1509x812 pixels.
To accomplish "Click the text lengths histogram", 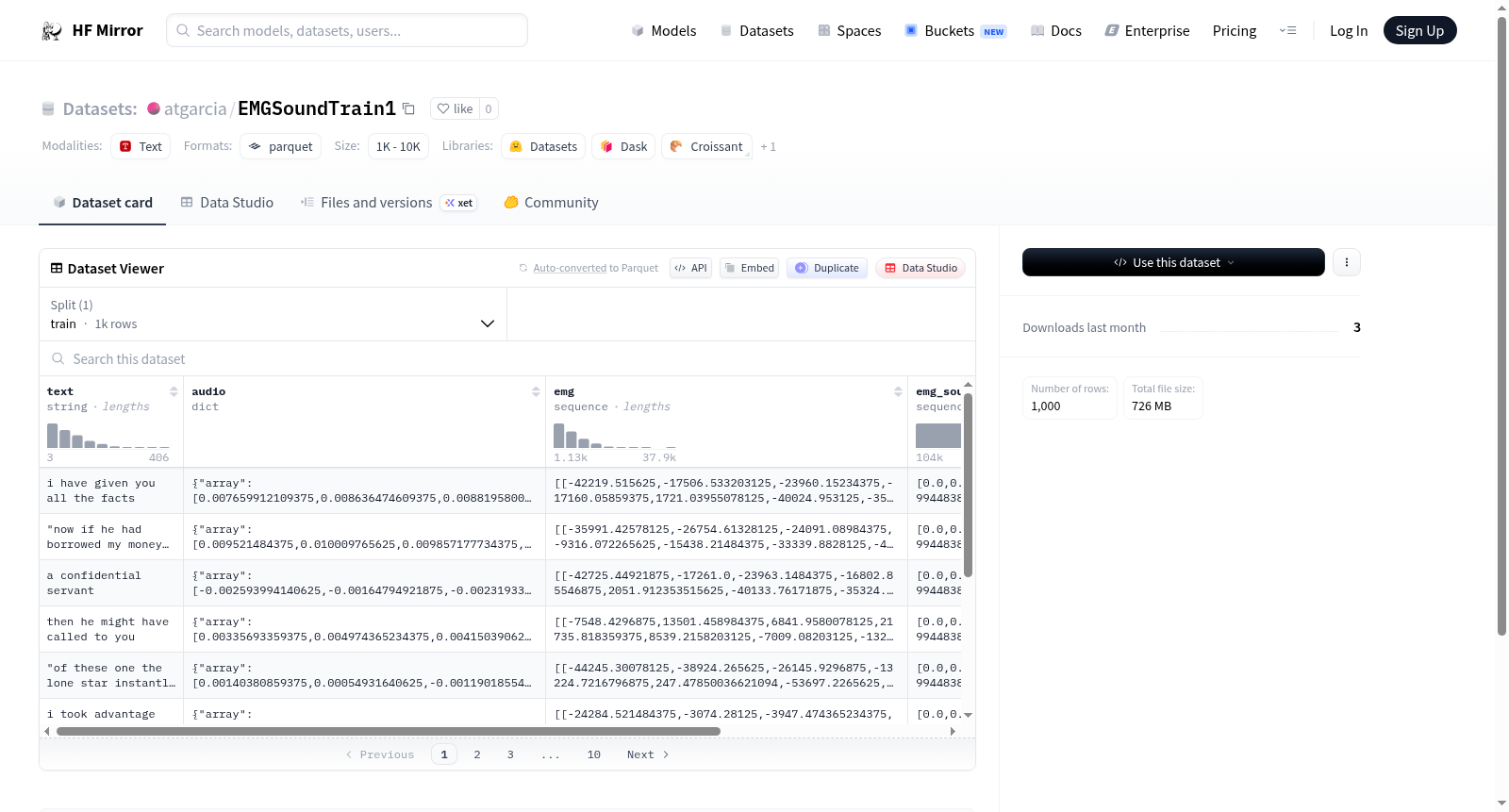I will pyautogui.click(x=108, y=436).
